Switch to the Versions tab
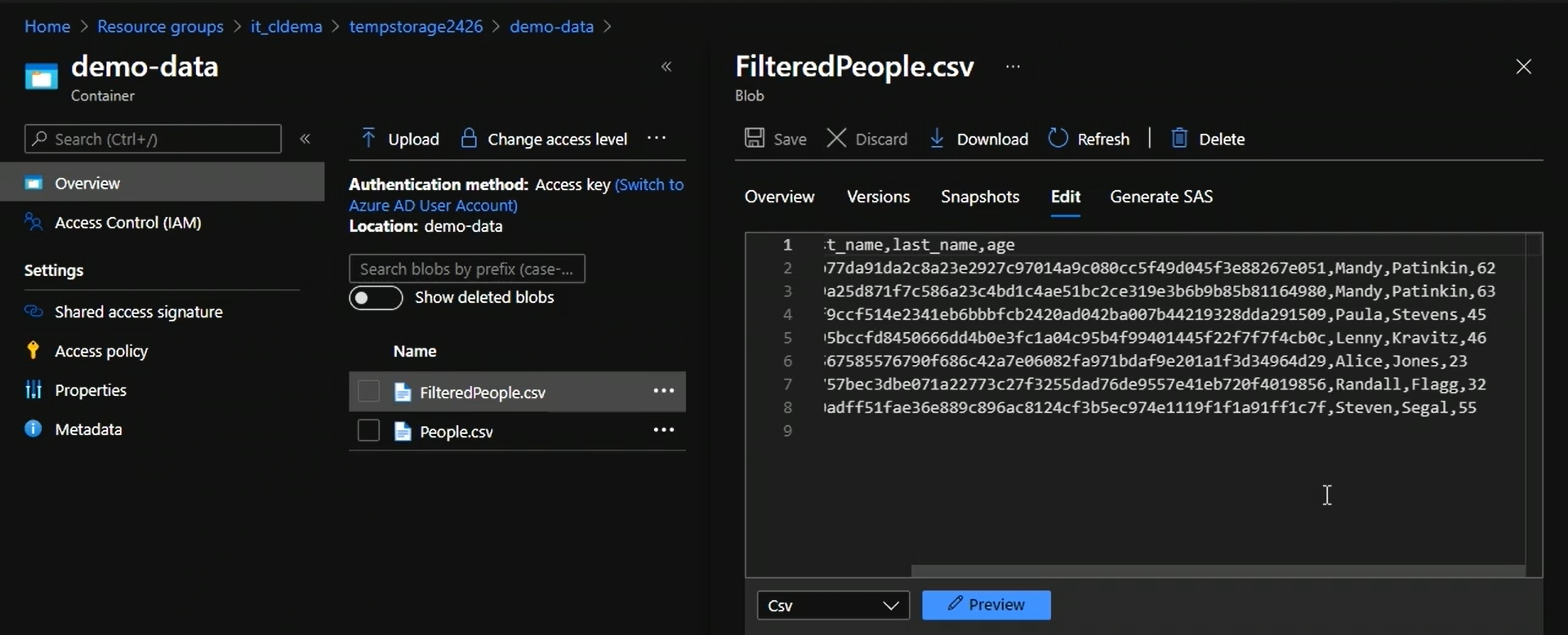1568x635 pixels. point(878,197)
